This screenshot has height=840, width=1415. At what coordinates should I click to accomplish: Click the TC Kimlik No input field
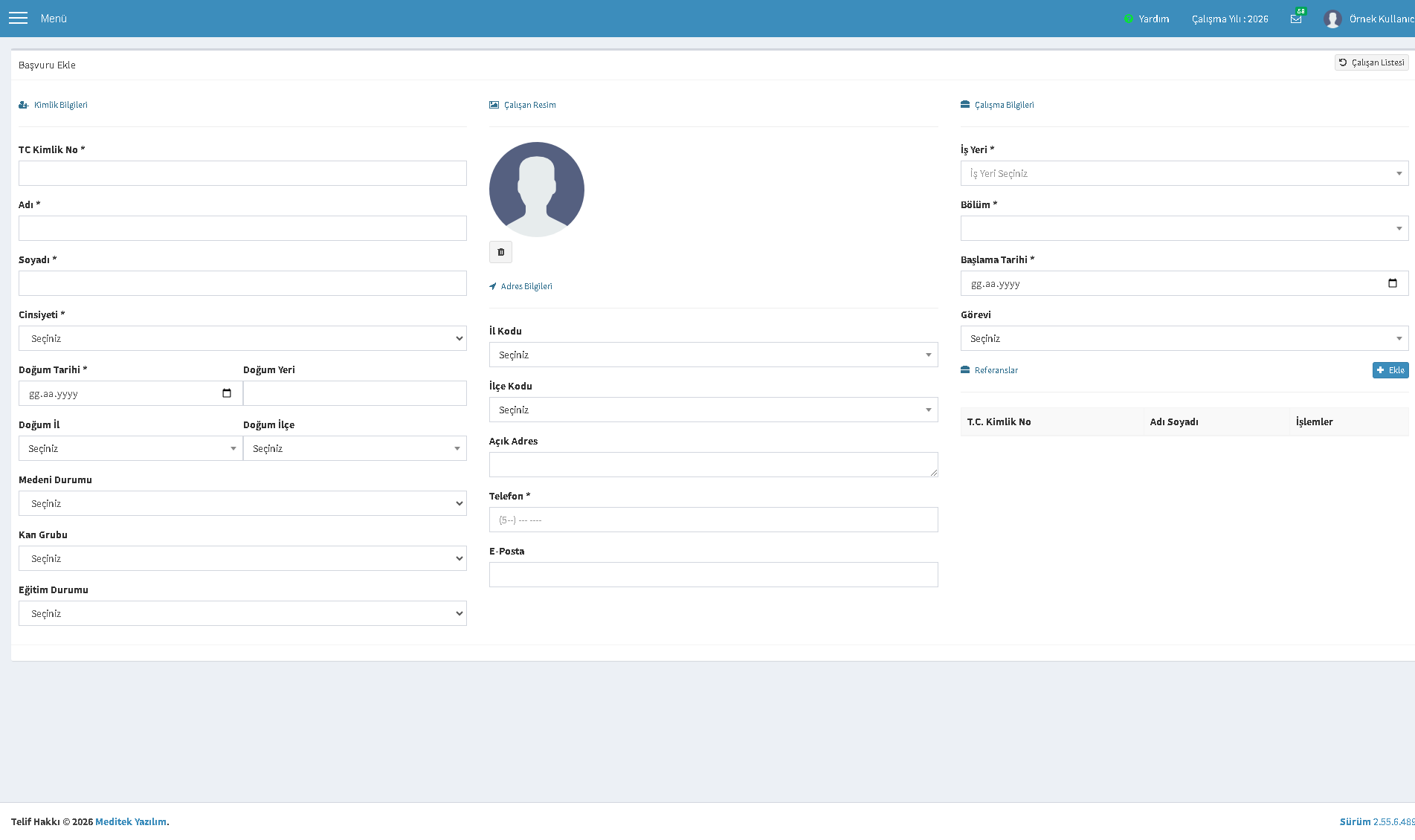(x=242, y=173)
